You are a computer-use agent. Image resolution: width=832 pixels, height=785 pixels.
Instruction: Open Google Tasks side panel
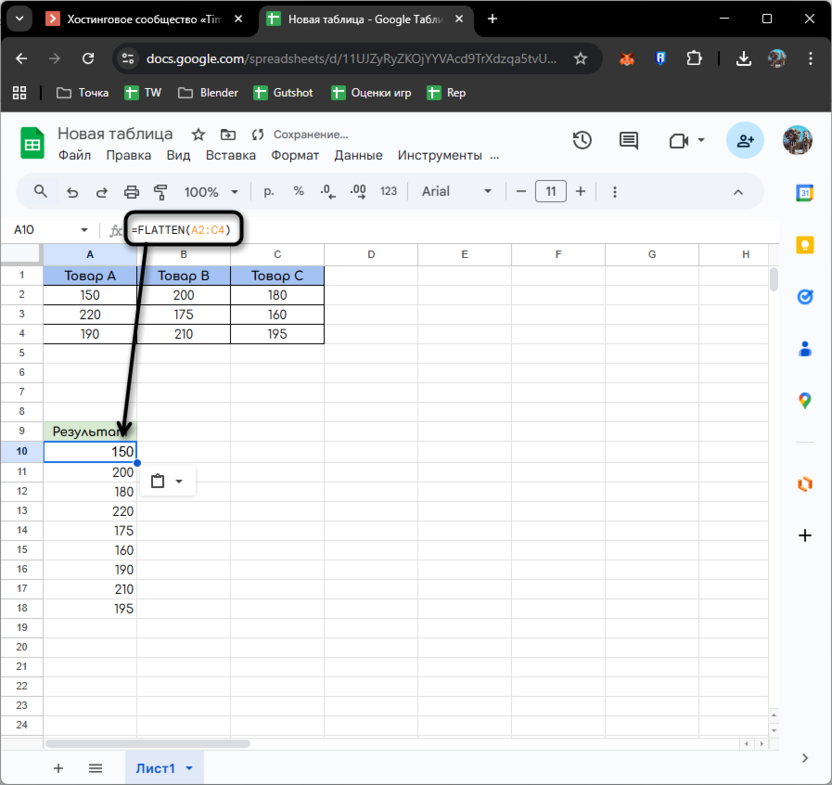(805, 297)
